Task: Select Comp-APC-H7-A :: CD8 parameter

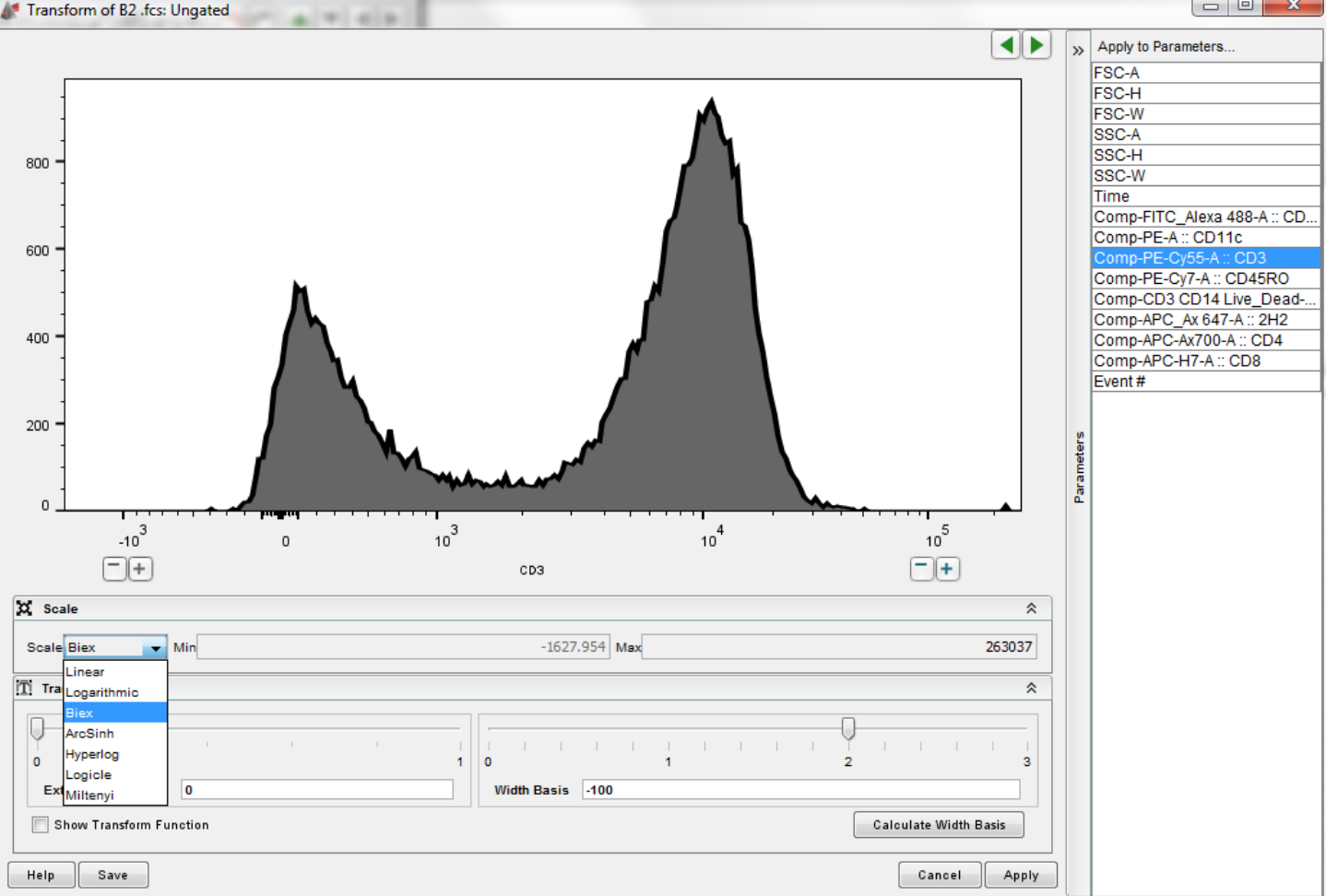Action: point(1205,361)
